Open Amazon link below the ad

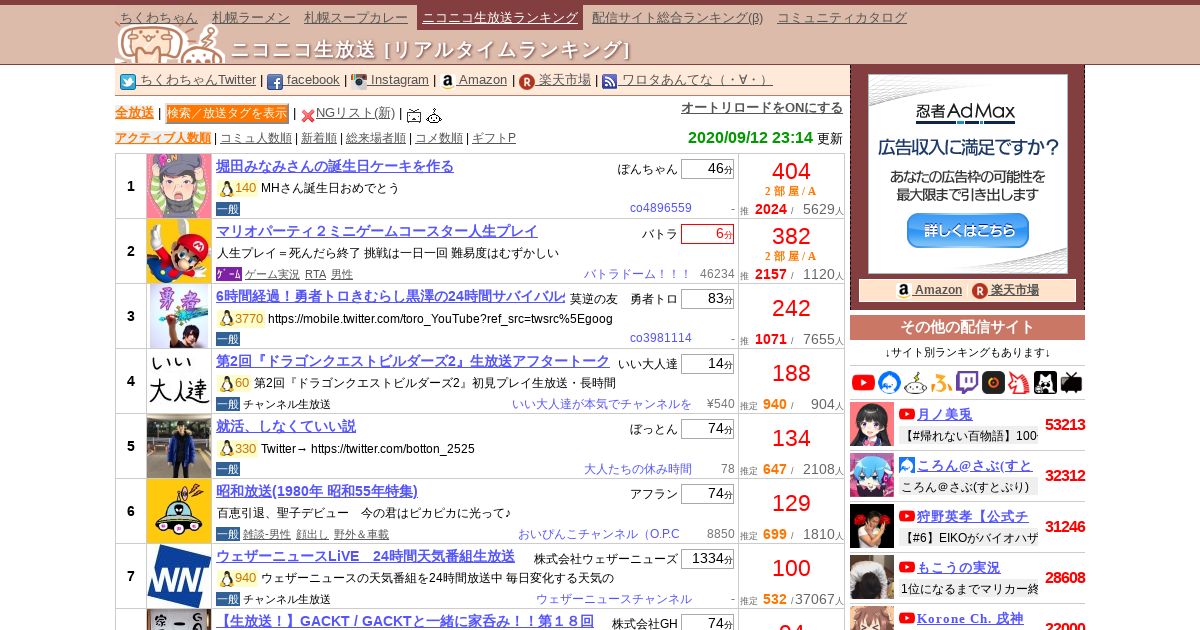[x=930, y=290]
